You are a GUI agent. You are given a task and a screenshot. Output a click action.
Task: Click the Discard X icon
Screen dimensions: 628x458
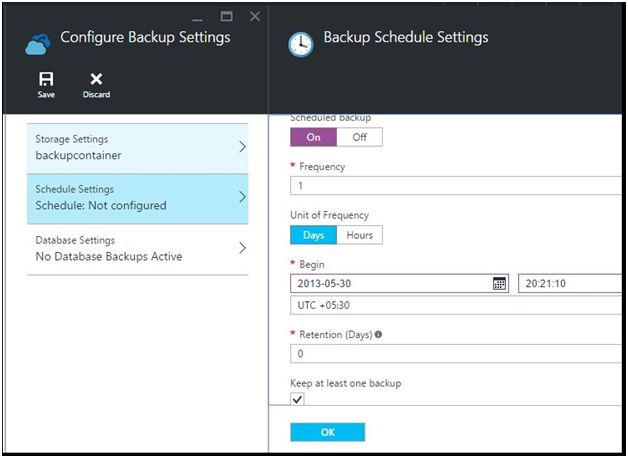click(x=96, y=79)
